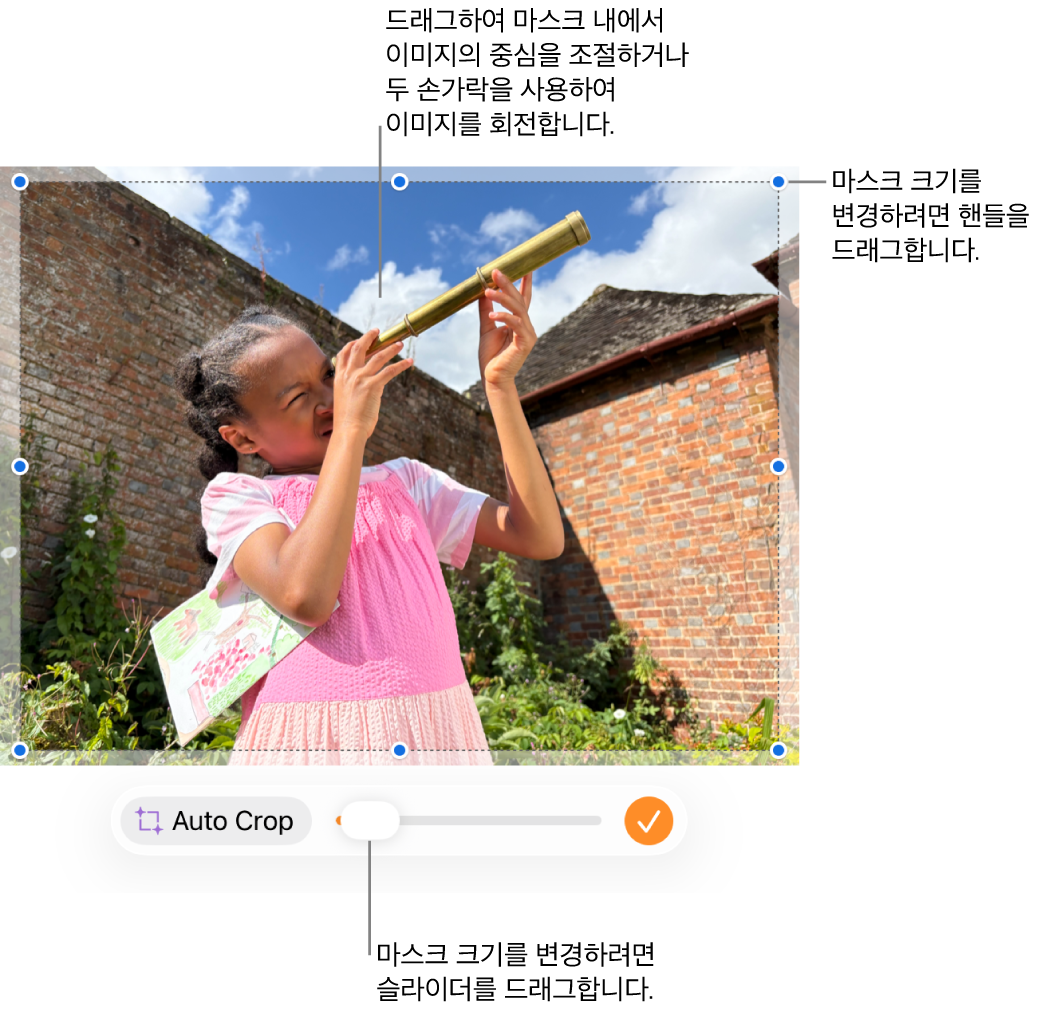Click the Auto Crop sparkle crop icon
The image size is (1045, 1013).
coord(149,821)
